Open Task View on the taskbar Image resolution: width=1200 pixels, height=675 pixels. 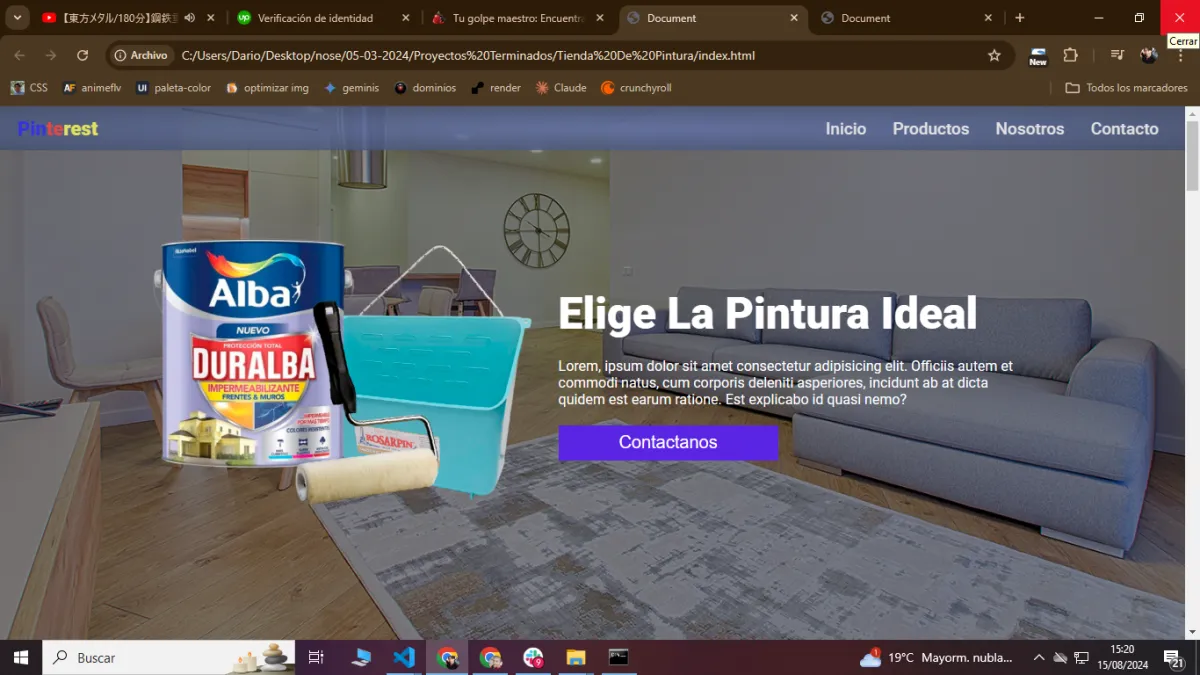(316, 658)
